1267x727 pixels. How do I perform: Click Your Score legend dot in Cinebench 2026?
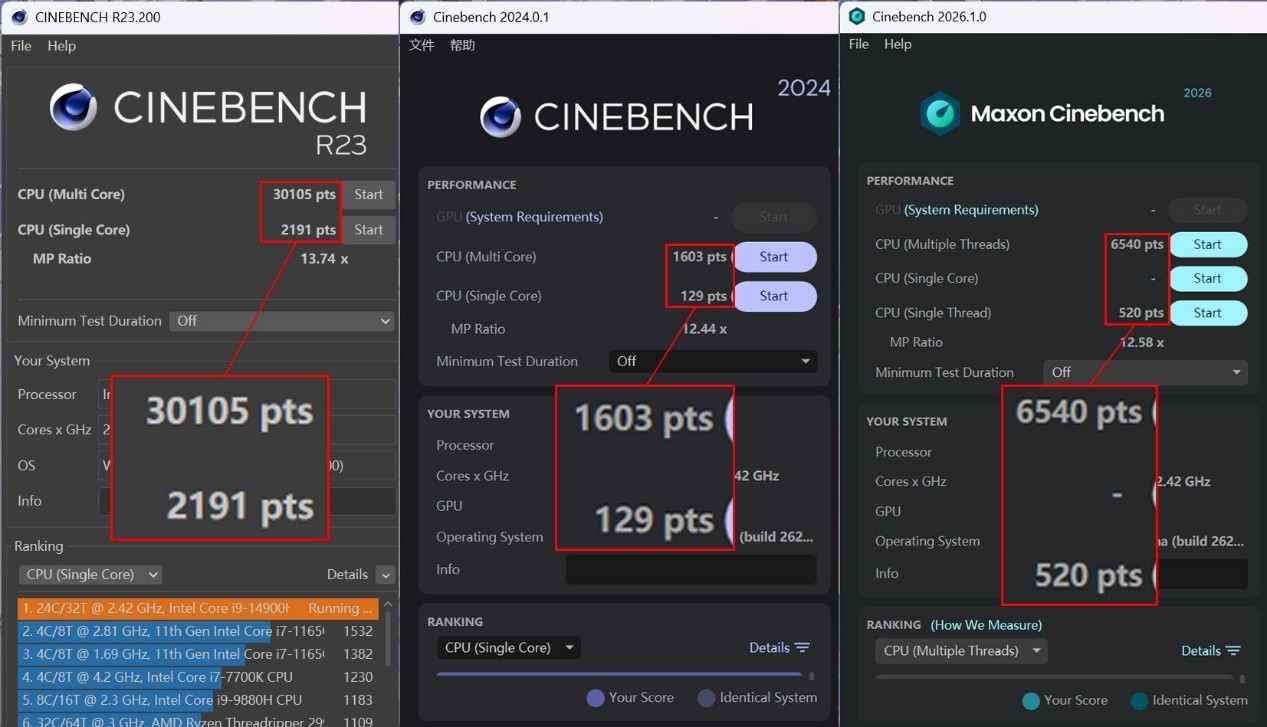click(x=1030, y=701)
